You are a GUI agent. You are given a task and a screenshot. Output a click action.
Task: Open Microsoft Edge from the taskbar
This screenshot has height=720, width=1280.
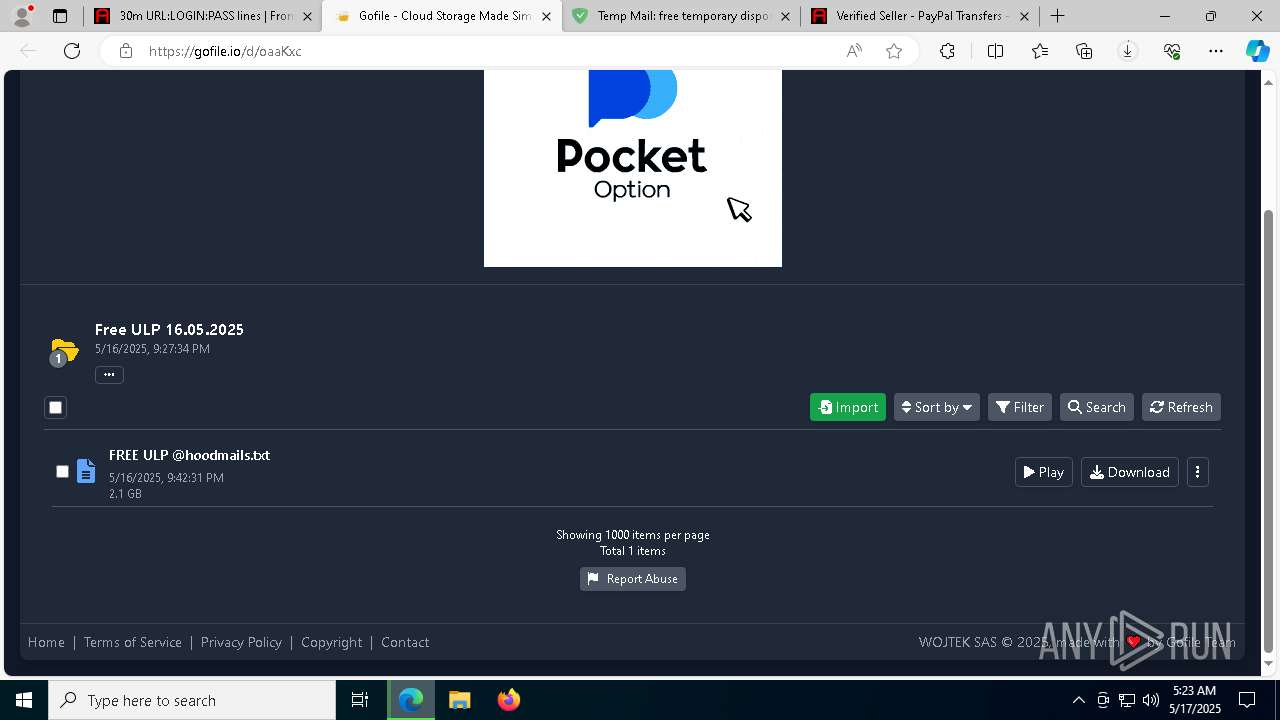coord(411,700)
